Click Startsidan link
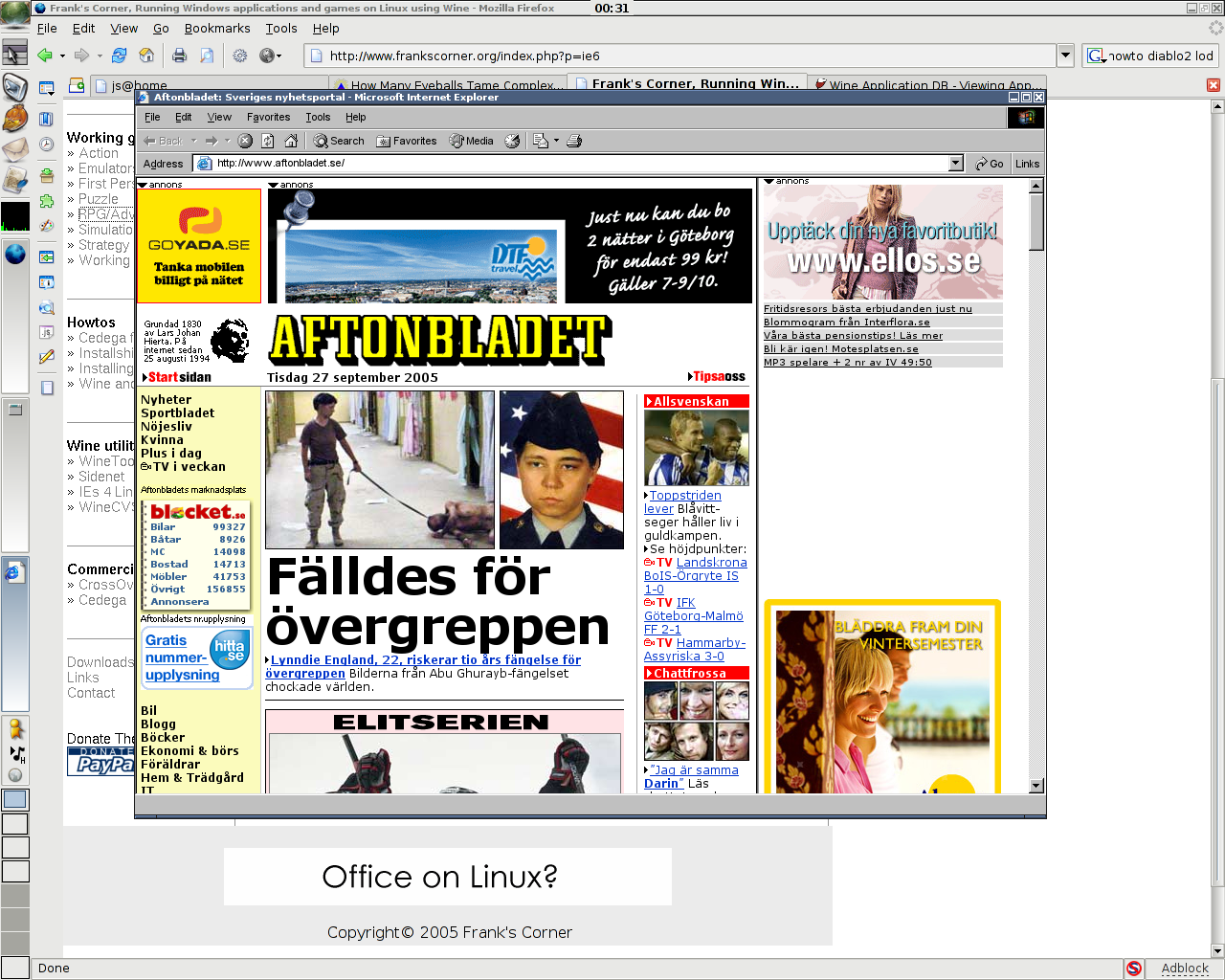The height and width of the screenshot is (980, 1225). (179, 377)
